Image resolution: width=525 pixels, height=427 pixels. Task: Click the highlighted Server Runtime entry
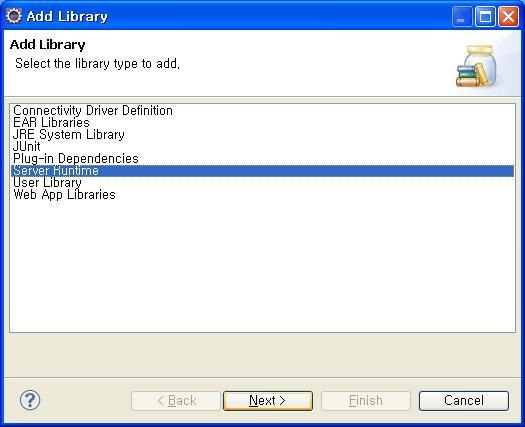tap(262, 171)
